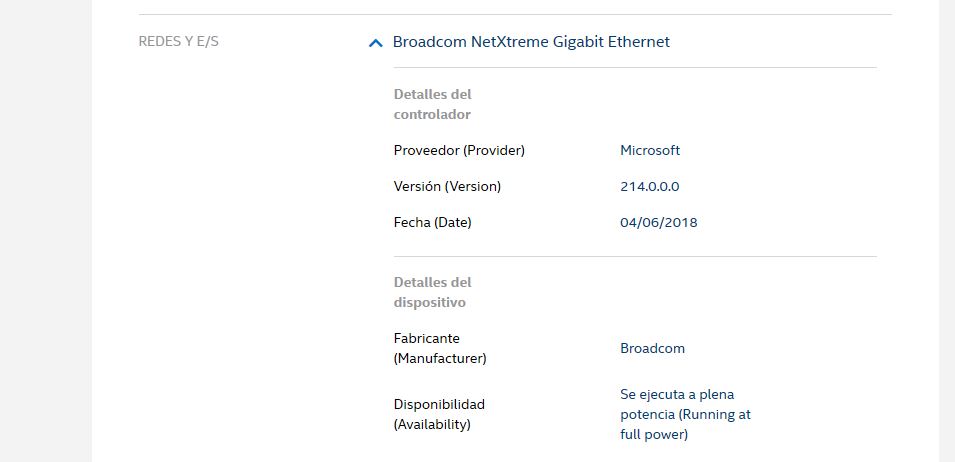
Task: Click the Detalles del dispositivo subheading
Action: pyautogui.click(x=432, y=292)
